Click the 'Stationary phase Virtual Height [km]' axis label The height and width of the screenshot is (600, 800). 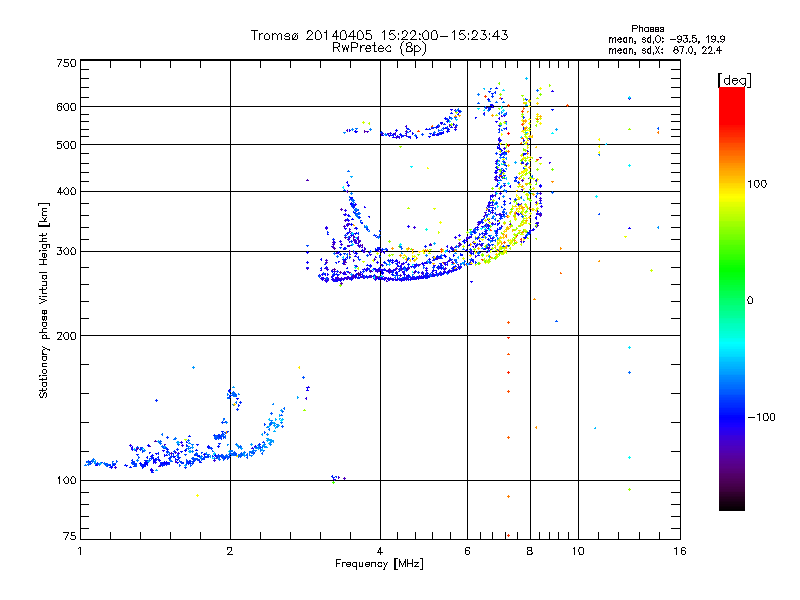pyautogui.click(x=44, y=301)
